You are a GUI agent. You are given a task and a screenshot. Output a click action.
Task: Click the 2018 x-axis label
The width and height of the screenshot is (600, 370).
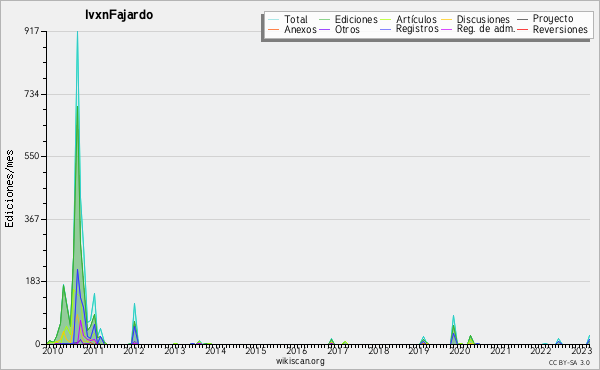(x=378, y=350)
